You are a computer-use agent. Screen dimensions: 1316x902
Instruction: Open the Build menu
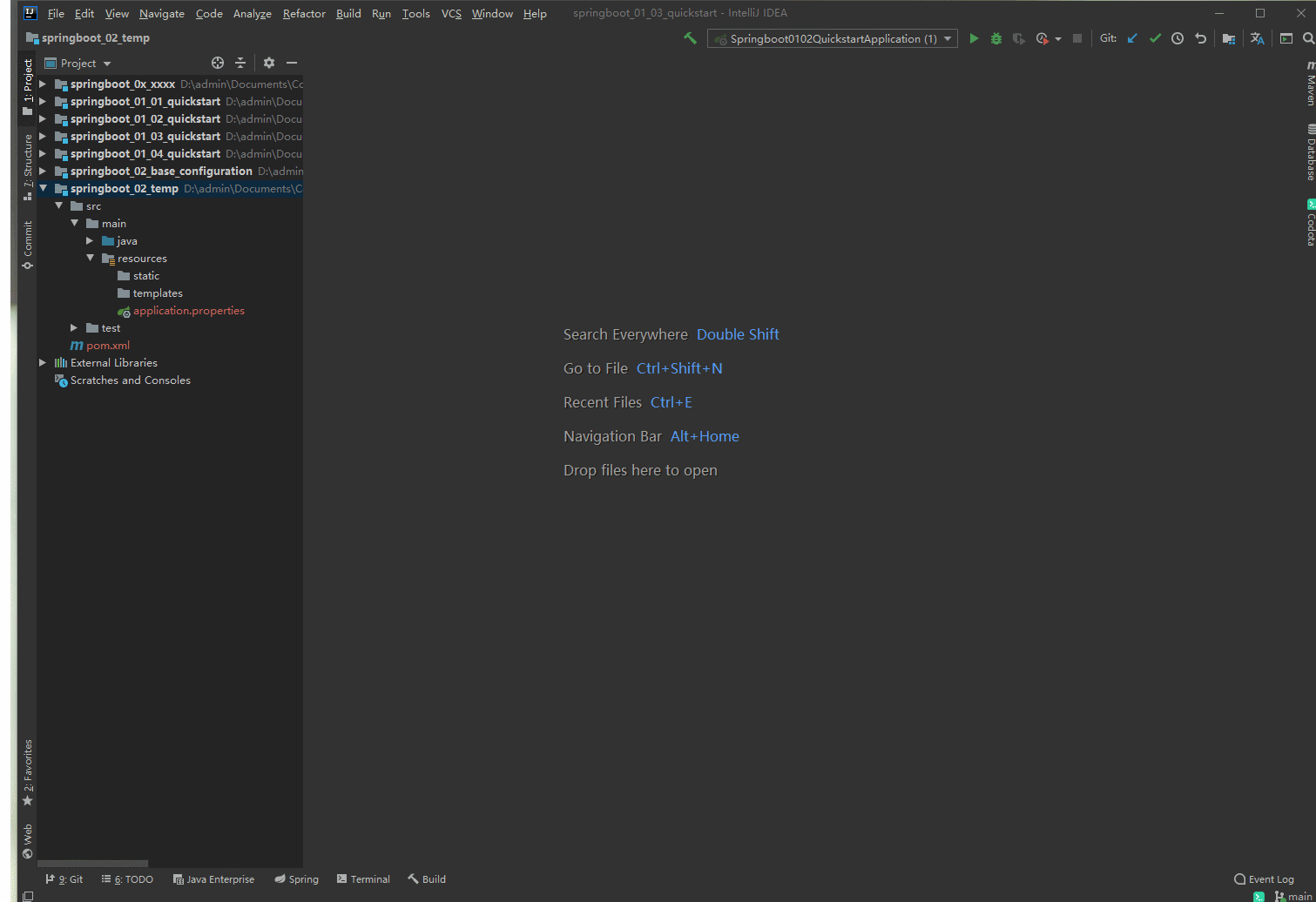(x=348, y=13)
